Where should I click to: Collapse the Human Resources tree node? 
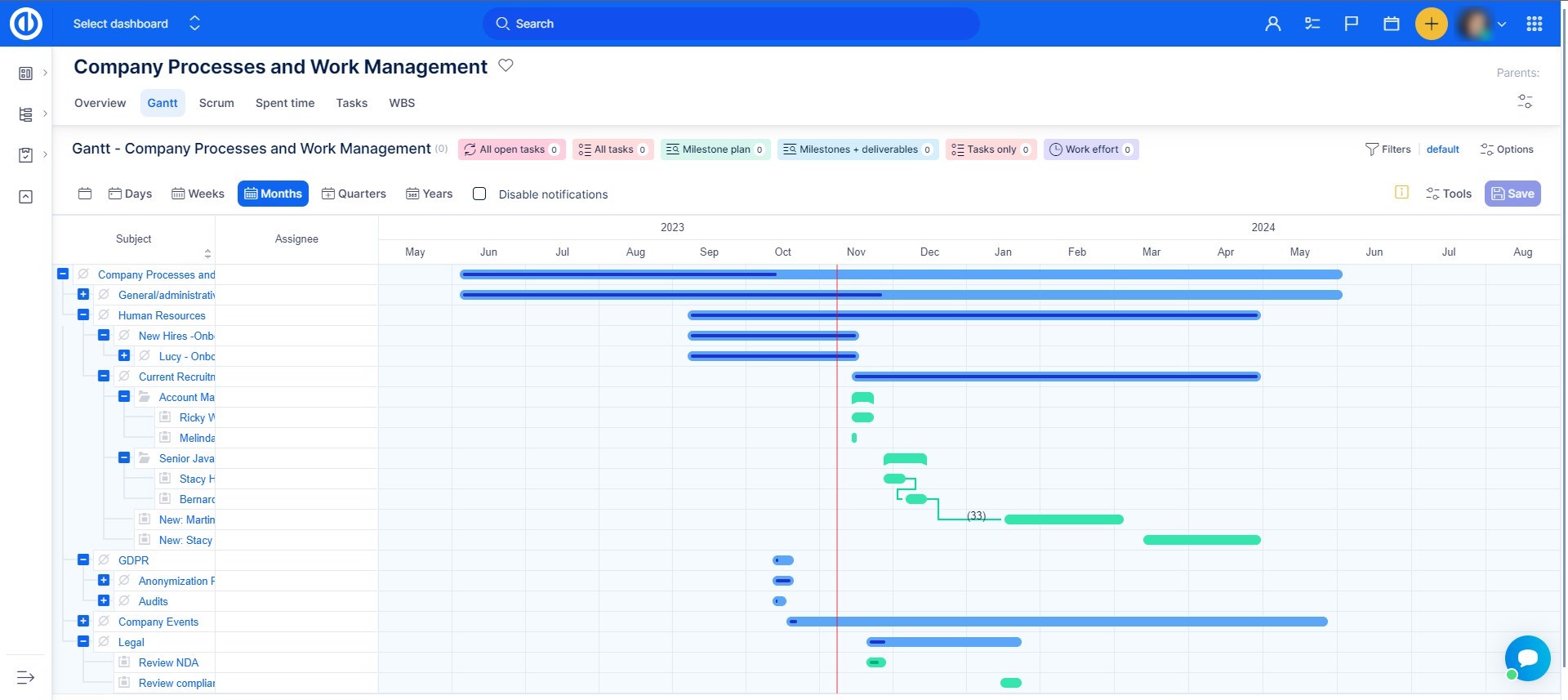click(83, 314)
